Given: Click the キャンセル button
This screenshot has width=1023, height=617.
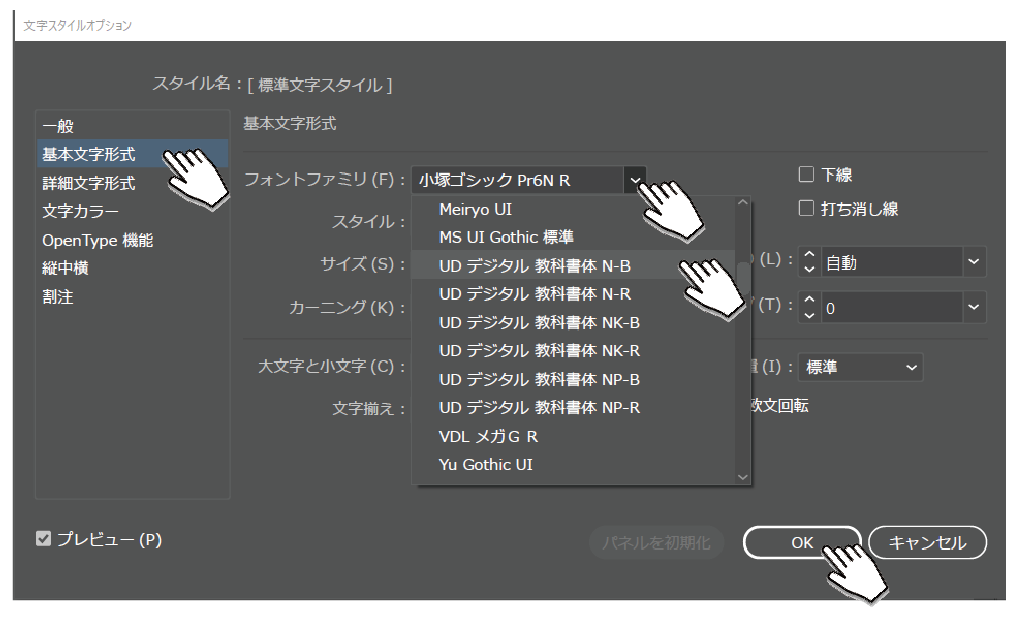Looking at the screenshot, I should click(x=927, y=542).
